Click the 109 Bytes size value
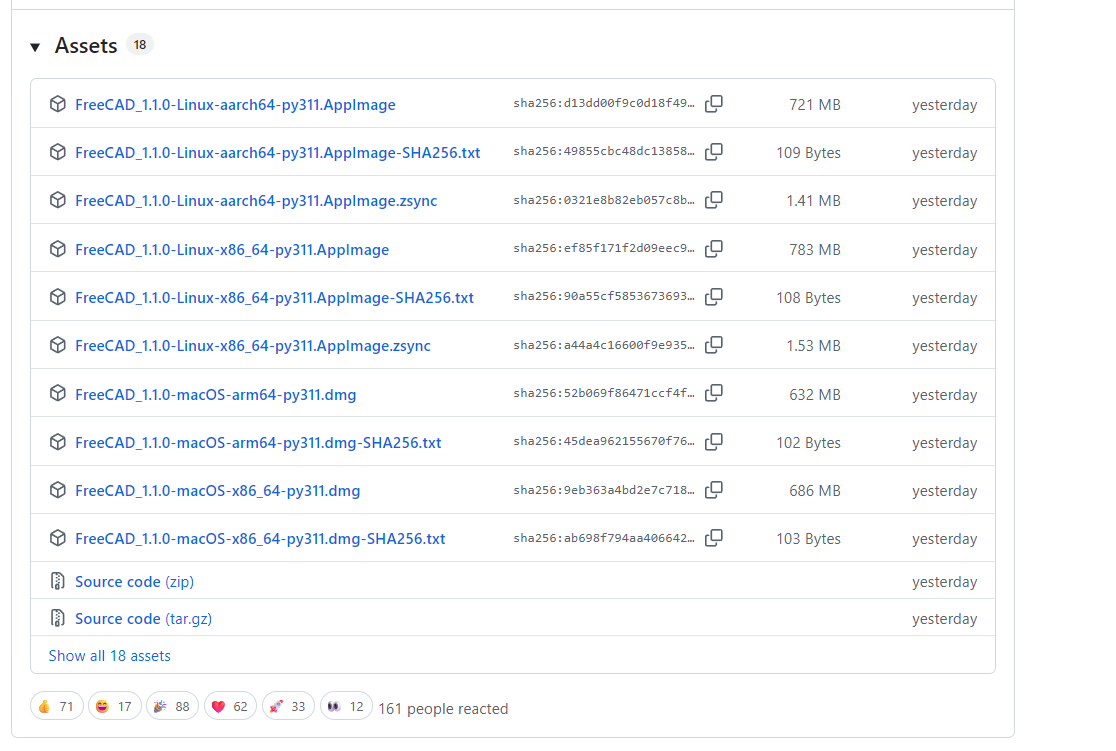The width and height of the screenshot is (1116, 751). tap(809, 152)
